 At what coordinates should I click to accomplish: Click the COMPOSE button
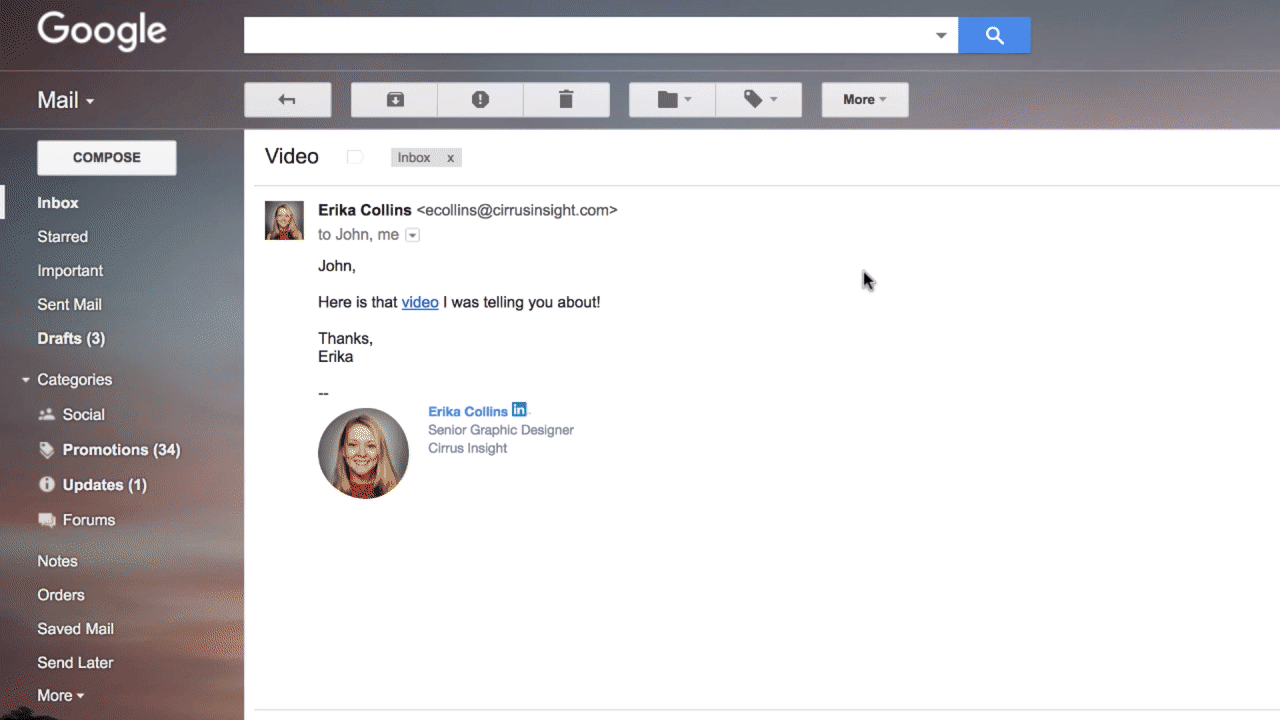(x=107, y=157)
